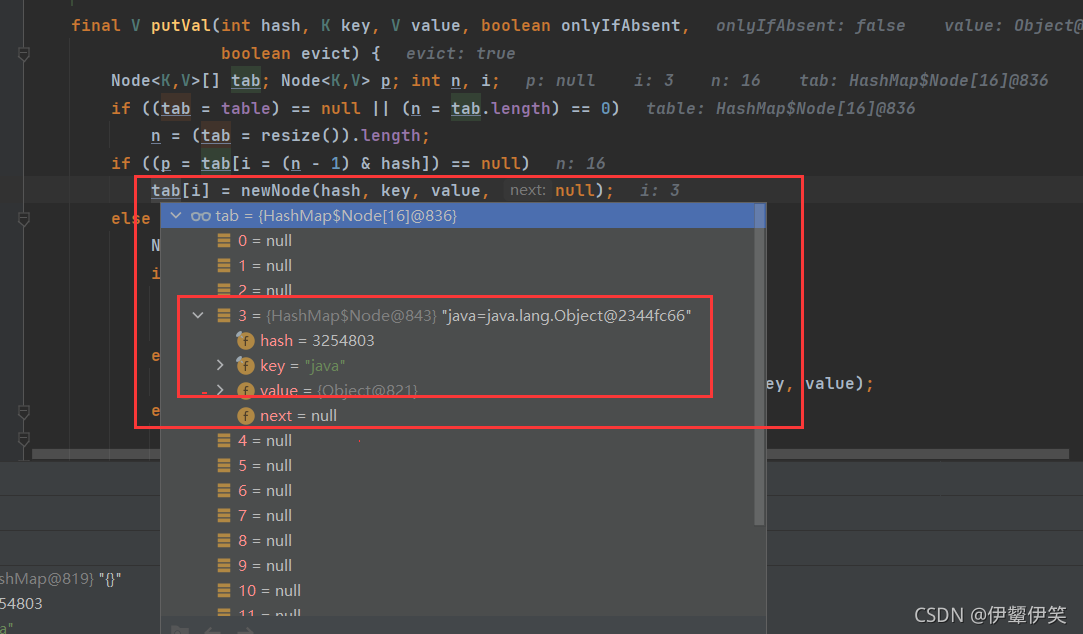Screen dimensions: 1083x634
Task: Click the "next:" parameter hint in newNode
Action: click(x=528, y=191)
